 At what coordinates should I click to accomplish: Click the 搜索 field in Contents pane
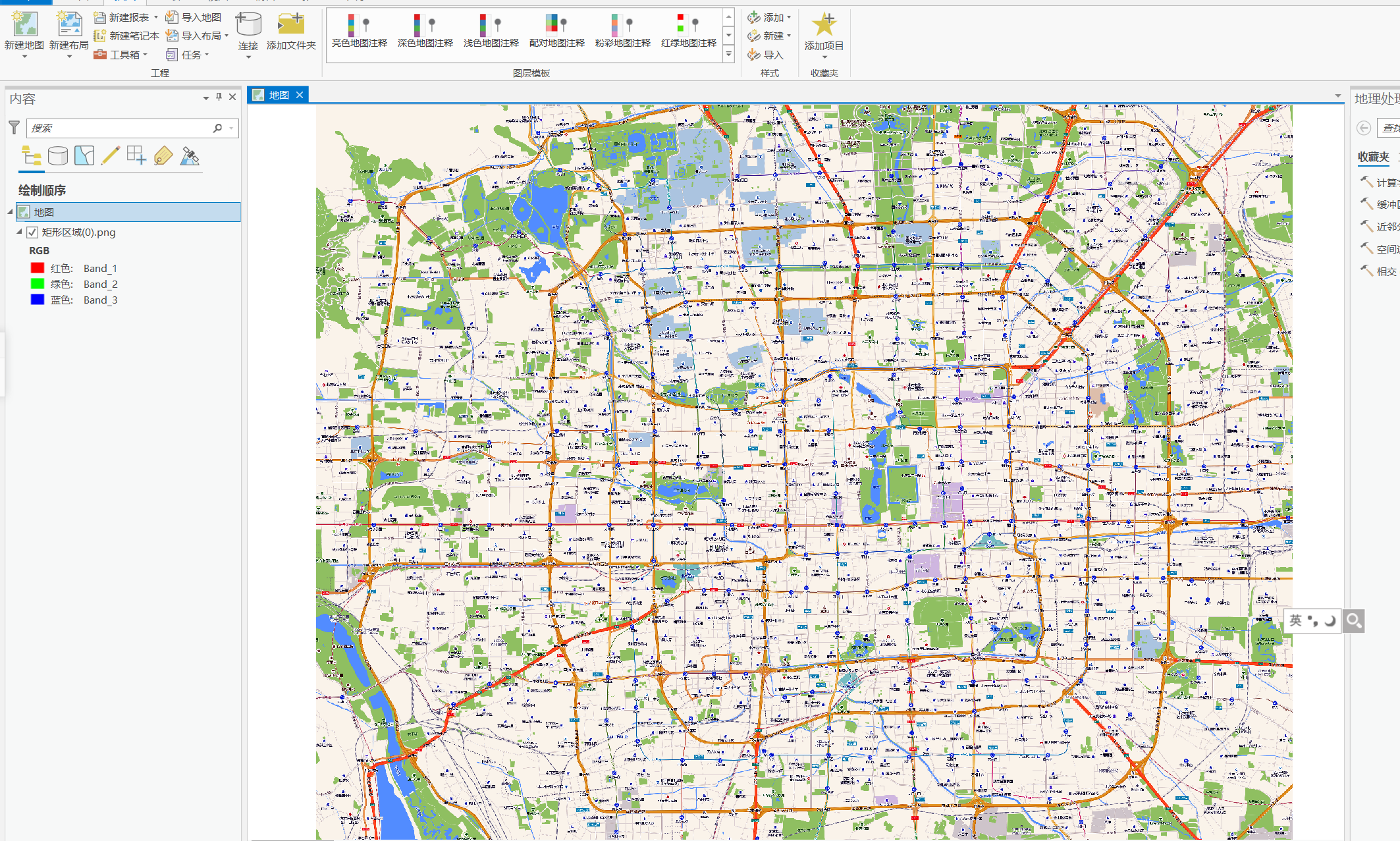119,128
